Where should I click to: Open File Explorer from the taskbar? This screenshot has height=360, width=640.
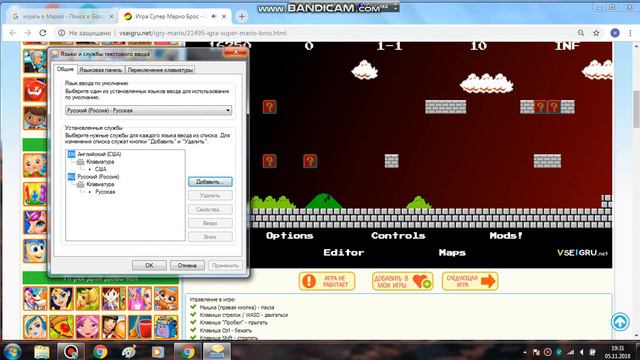point(42,351)
